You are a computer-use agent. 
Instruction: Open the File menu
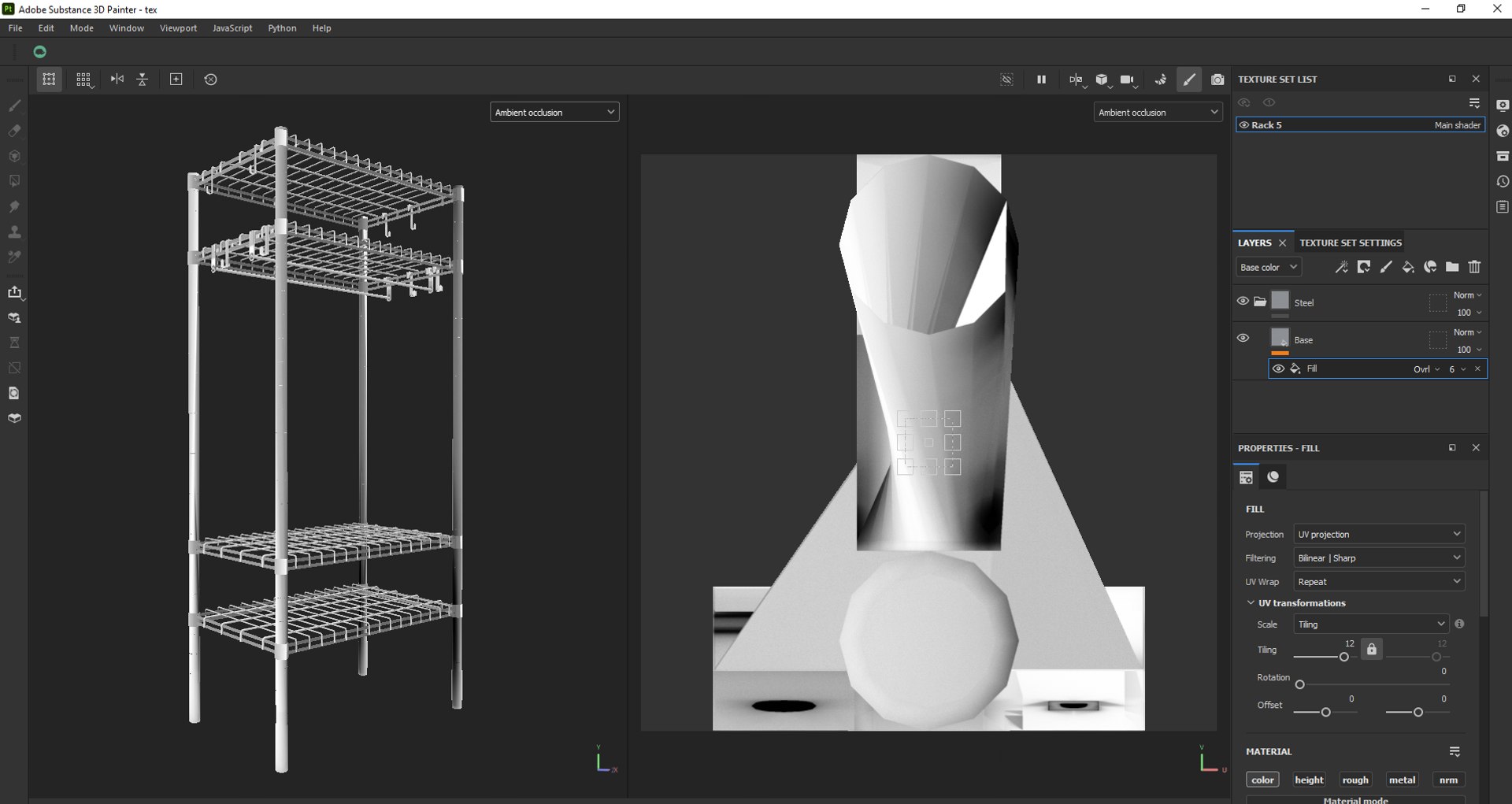click(x=15, y=28)
